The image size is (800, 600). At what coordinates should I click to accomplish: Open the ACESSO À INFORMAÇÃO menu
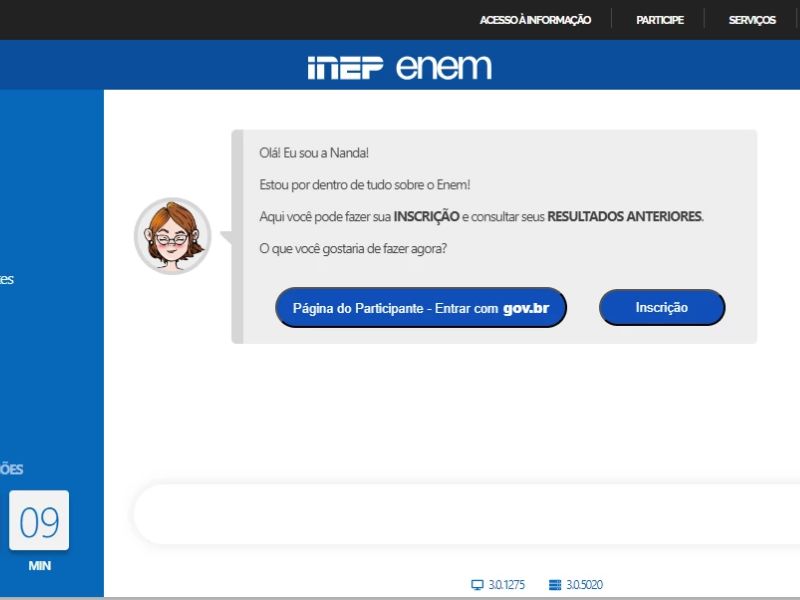[x=535, y=20]
